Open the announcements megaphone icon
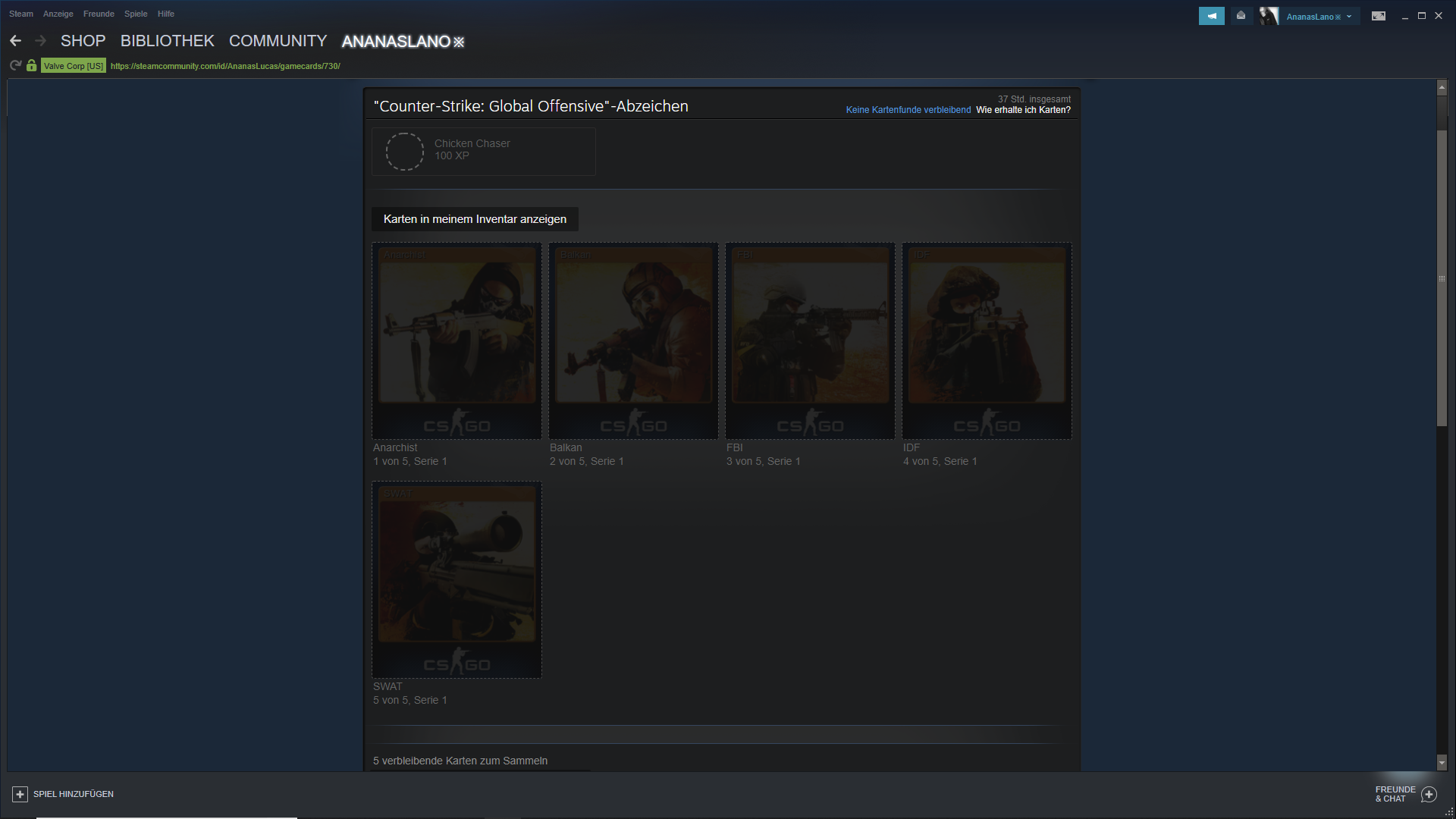Viewport: 1456px width, 819px height. [x=1212, y=16]
